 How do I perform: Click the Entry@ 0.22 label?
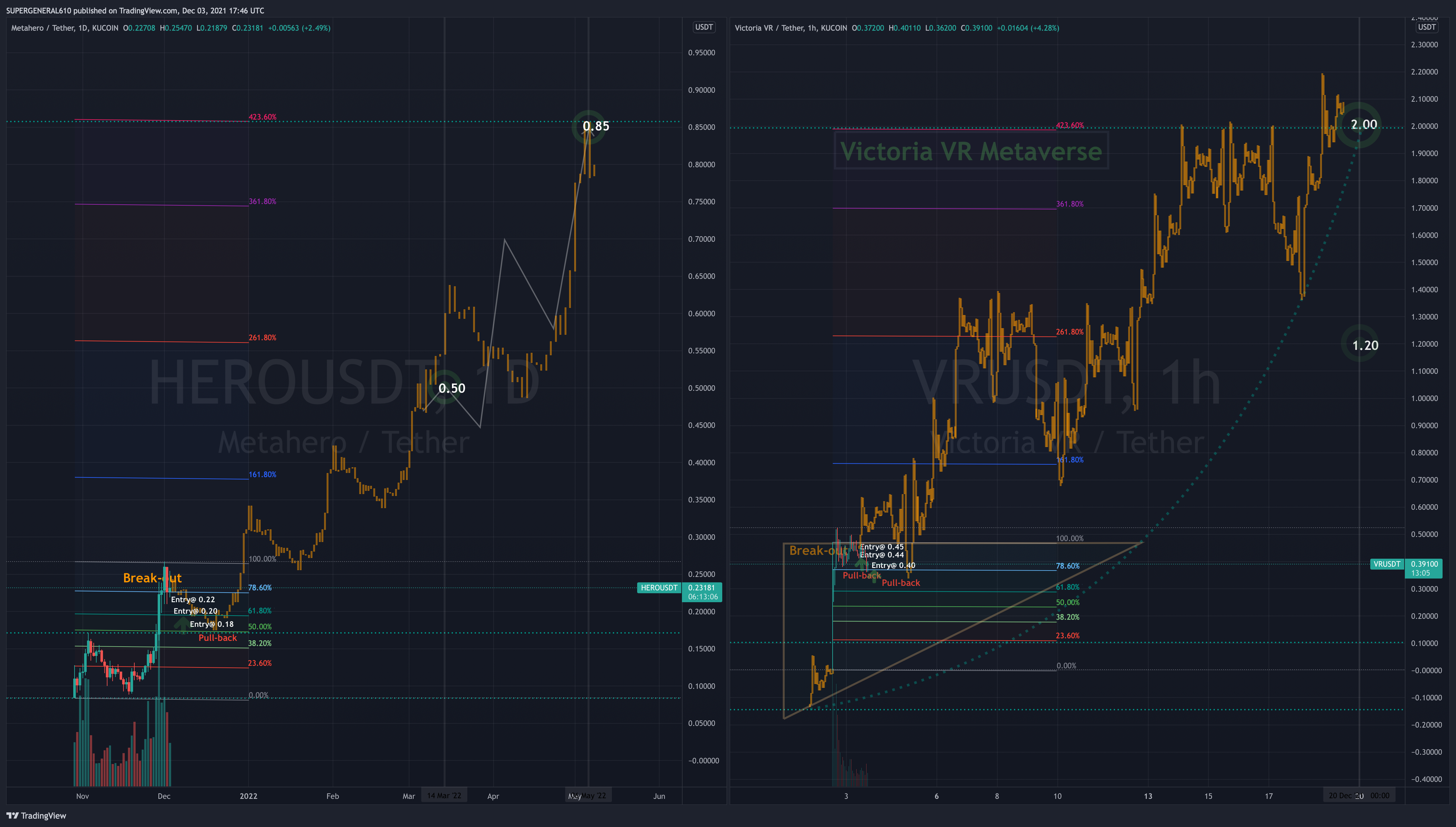pyautogui.click(x=193, y=599)
